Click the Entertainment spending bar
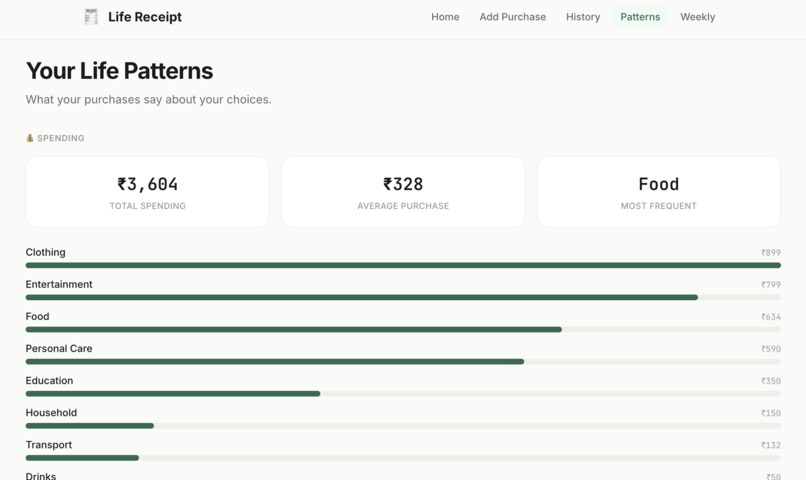806x480 pixels. click(x=403, y=298)
